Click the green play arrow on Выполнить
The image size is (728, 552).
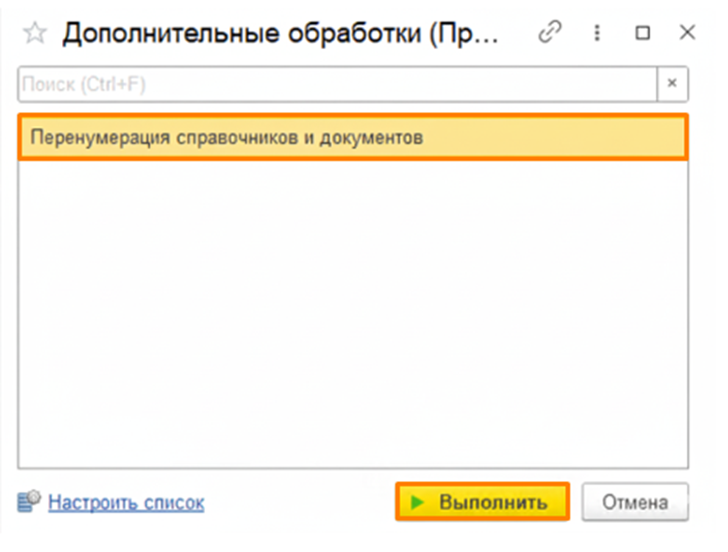click(x=418, y=502)
